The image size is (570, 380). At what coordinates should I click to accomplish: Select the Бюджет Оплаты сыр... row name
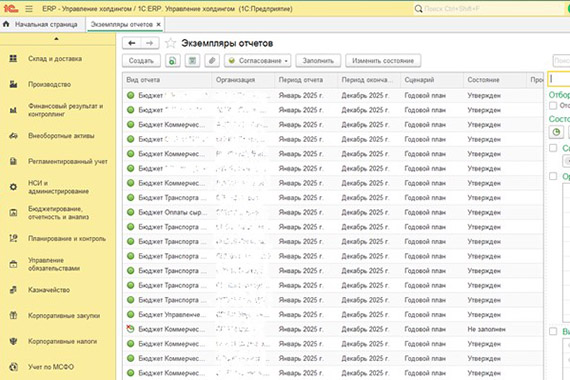[x=173, y=212]
